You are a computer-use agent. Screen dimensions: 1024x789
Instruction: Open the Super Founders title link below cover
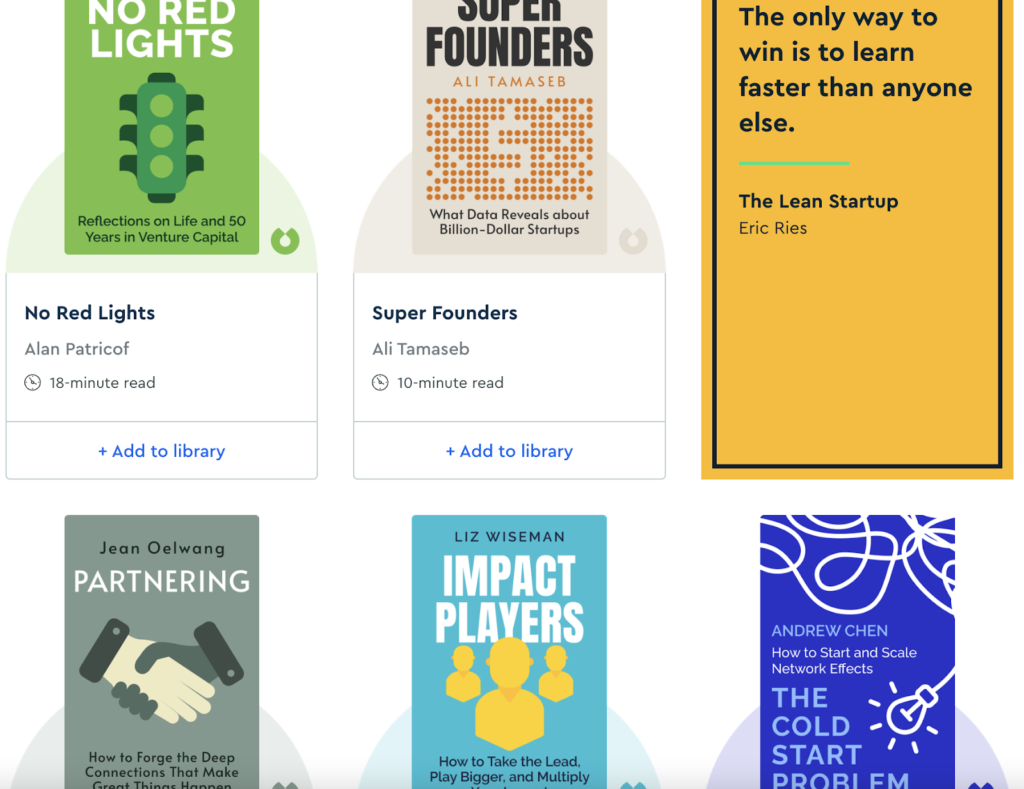tap(445, 313)
